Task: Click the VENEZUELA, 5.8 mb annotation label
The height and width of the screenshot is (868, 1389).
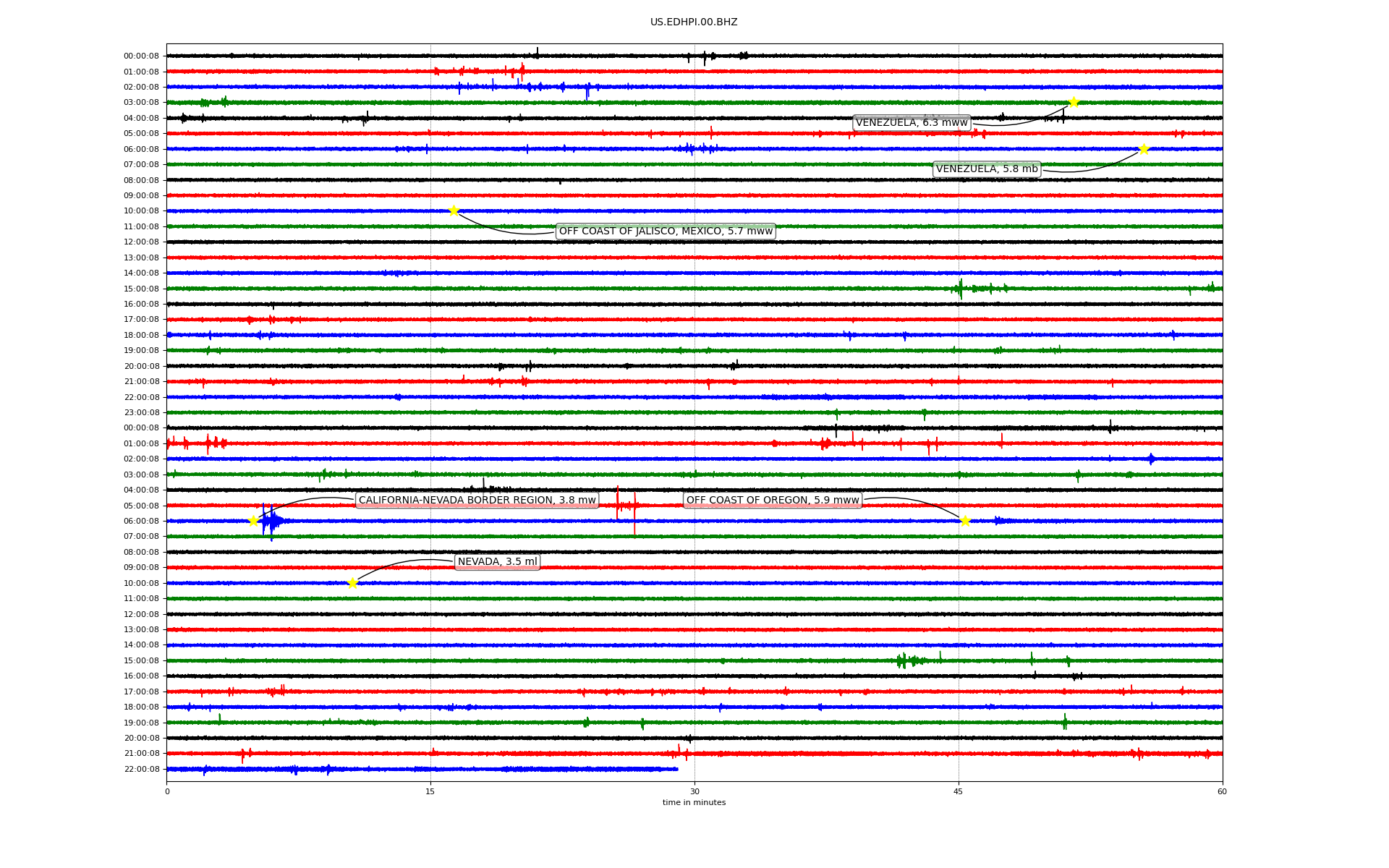Action: pos(987,169)
